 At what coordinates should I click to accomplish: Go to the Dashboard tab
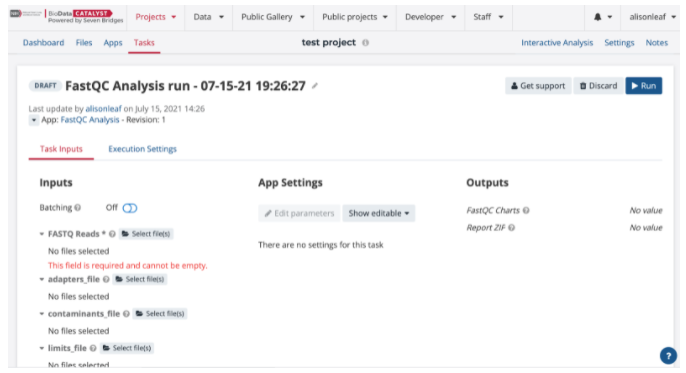[x=43, y=42]
